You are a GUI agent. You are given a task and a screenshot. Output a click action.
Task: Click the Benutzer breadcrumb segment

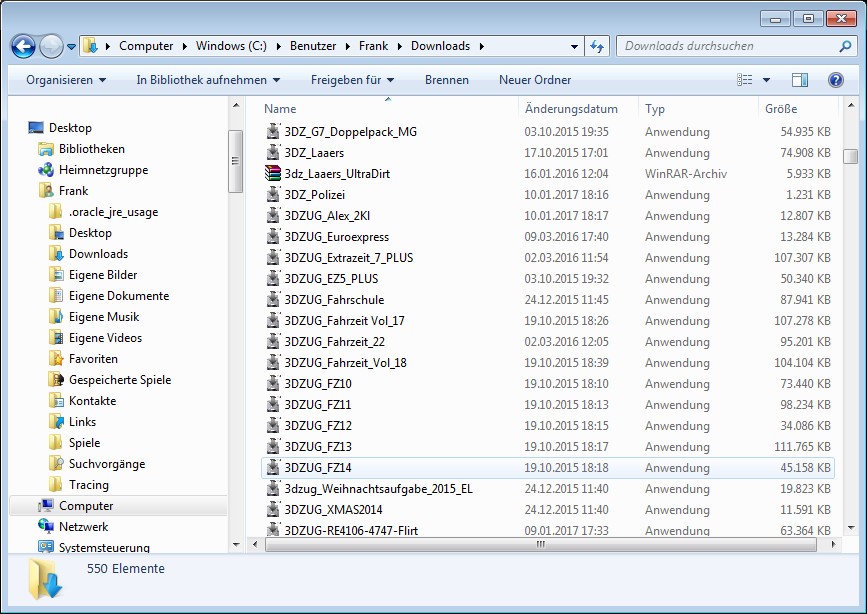coord(313,46)
